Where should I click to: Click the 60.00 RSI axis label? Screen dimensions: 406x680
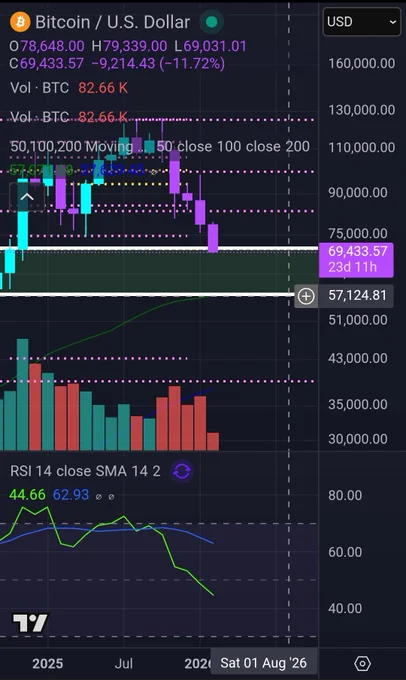coord(345,552)
